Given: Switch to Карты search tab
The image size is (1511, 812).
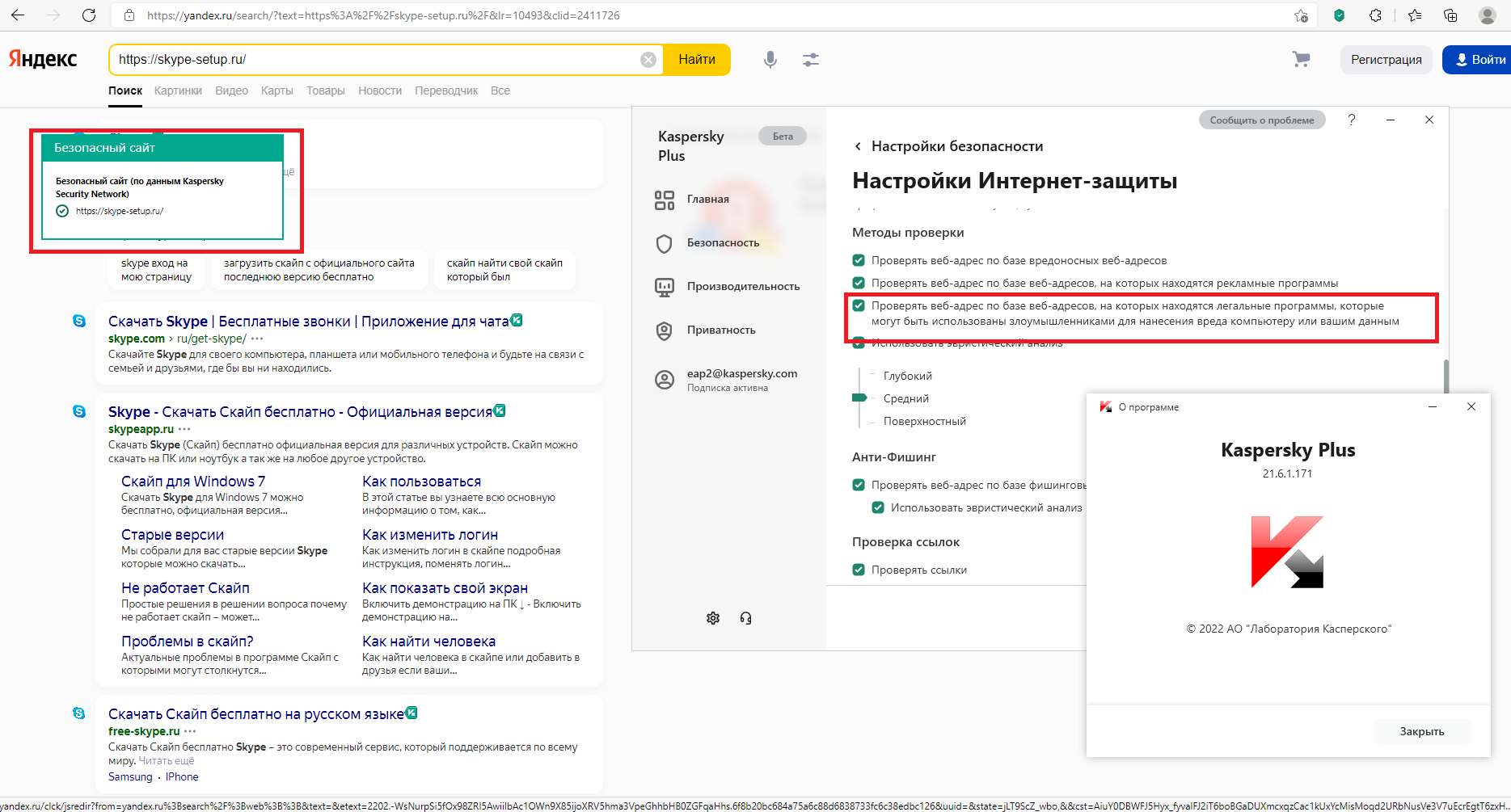Looking at the screenshot, I should tap(276, 90).
